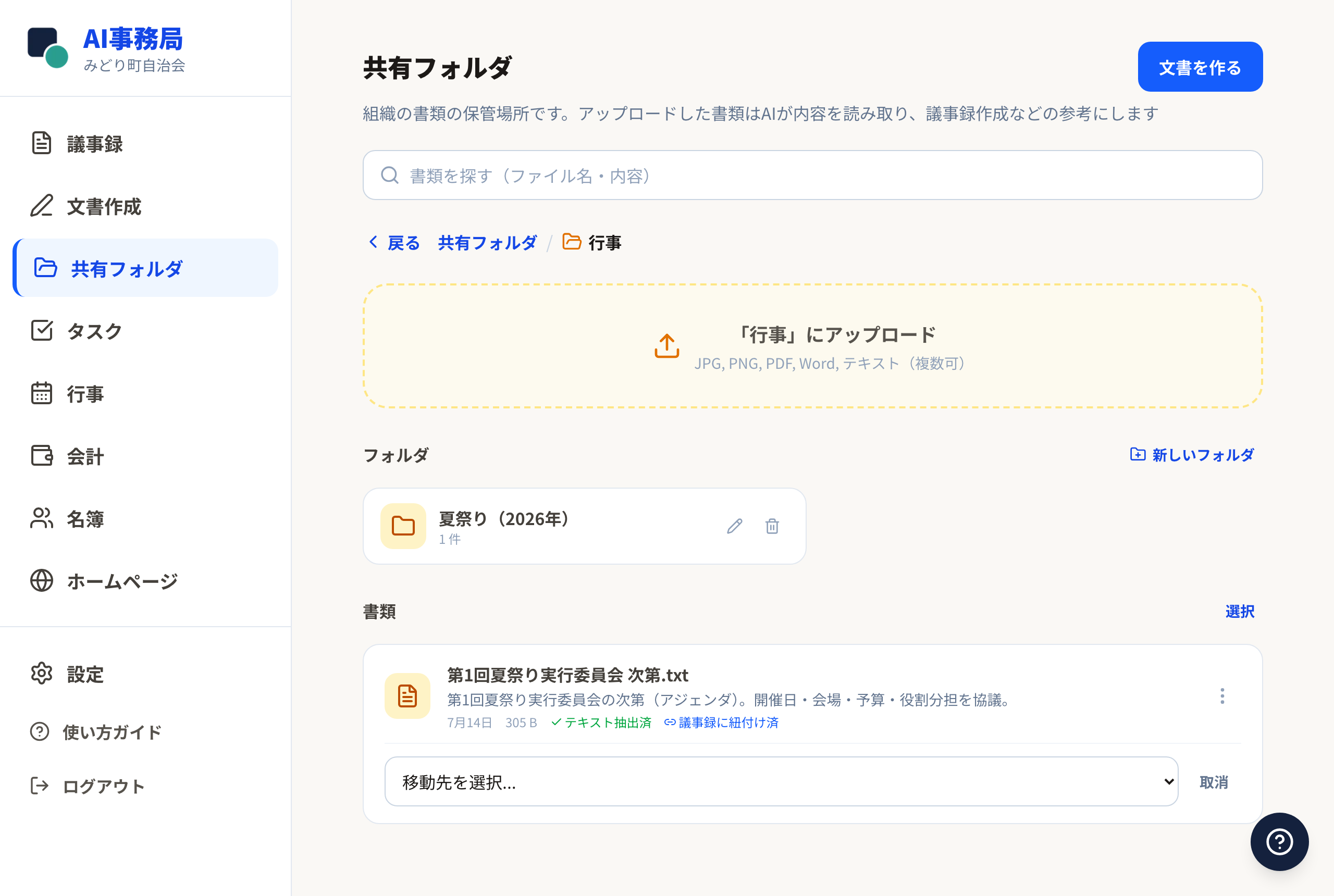The image size is (1334, 896).
Task: Go to 文書作成 in the sidebar
Action: 145,206
